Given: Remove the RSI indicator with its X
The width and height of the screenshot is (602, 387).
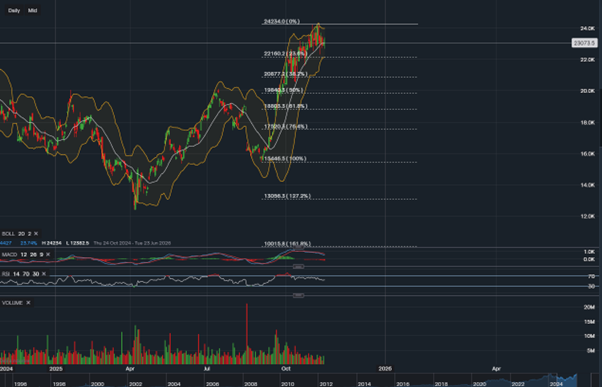Looking at the screenshot, I should [x=44, y=274].
